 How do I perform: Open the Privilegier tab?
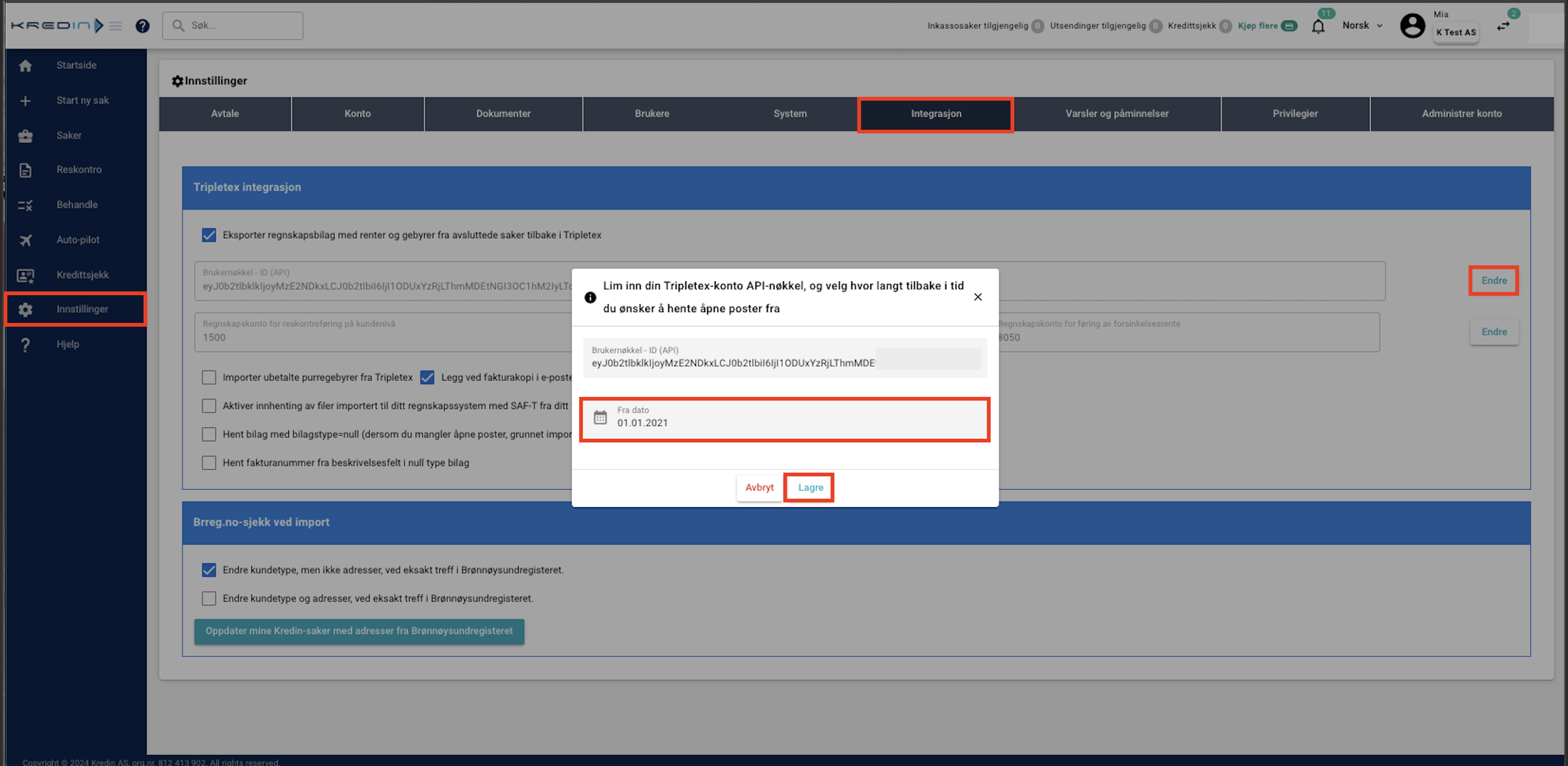pos(1295,114)
